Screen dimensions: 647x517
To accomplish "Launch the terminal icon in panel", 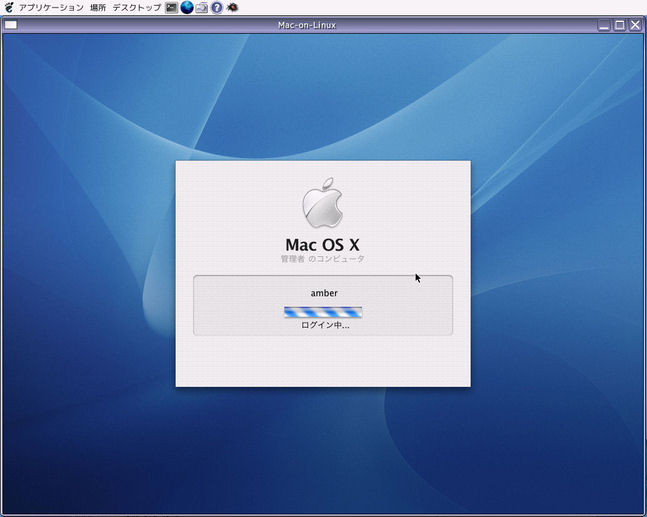I will (171, 7).
